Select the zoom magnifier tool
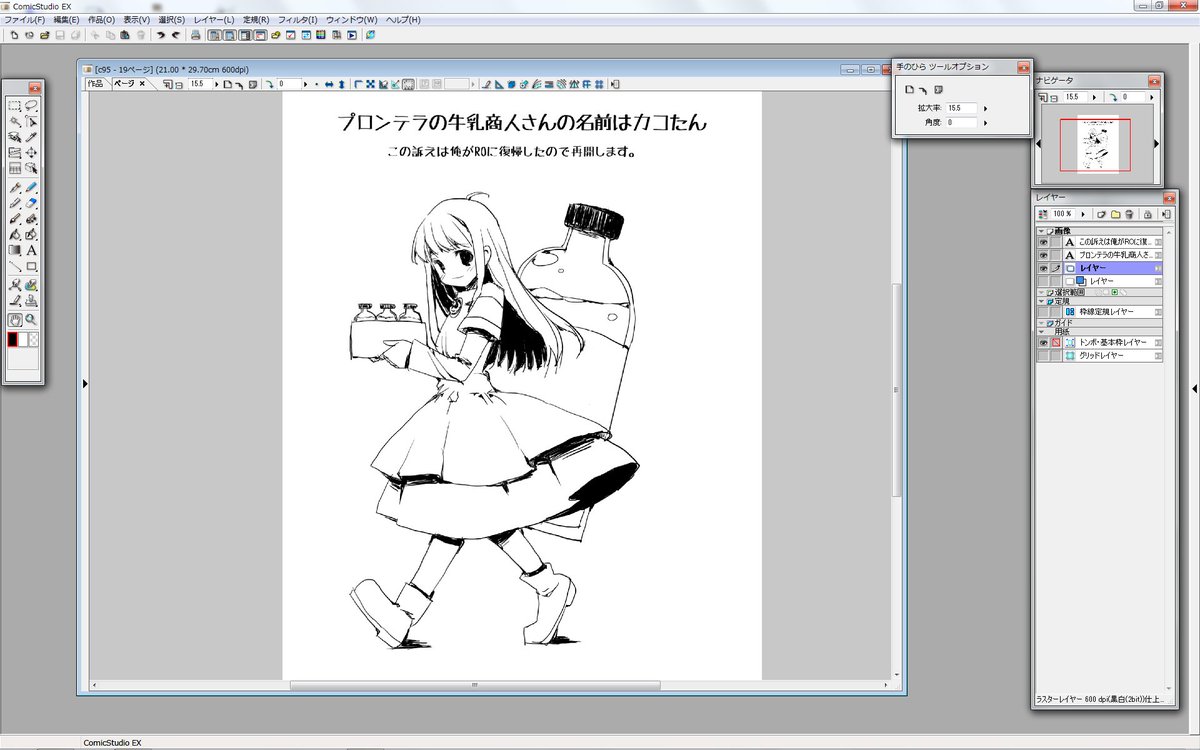 click(31, 319)
